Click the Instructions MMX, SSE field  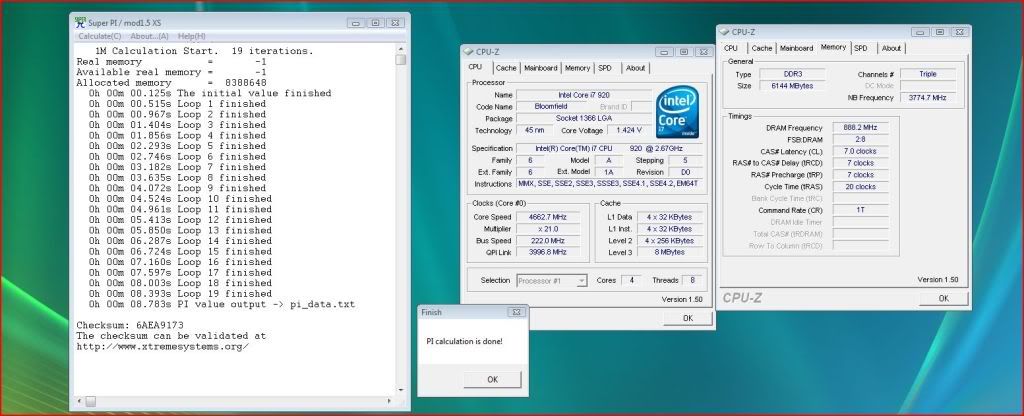pyautogui.click(x=610, y=184)
